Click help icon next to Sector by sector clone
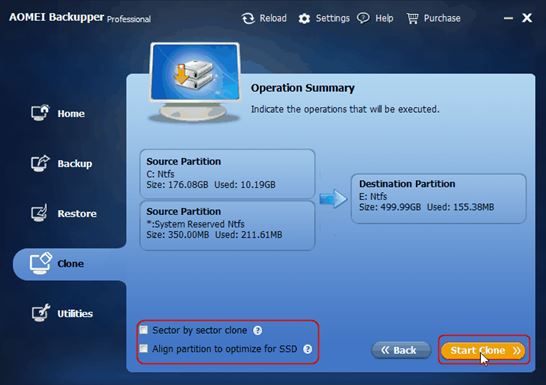546x385 pixels. click(x=257, y=330)
